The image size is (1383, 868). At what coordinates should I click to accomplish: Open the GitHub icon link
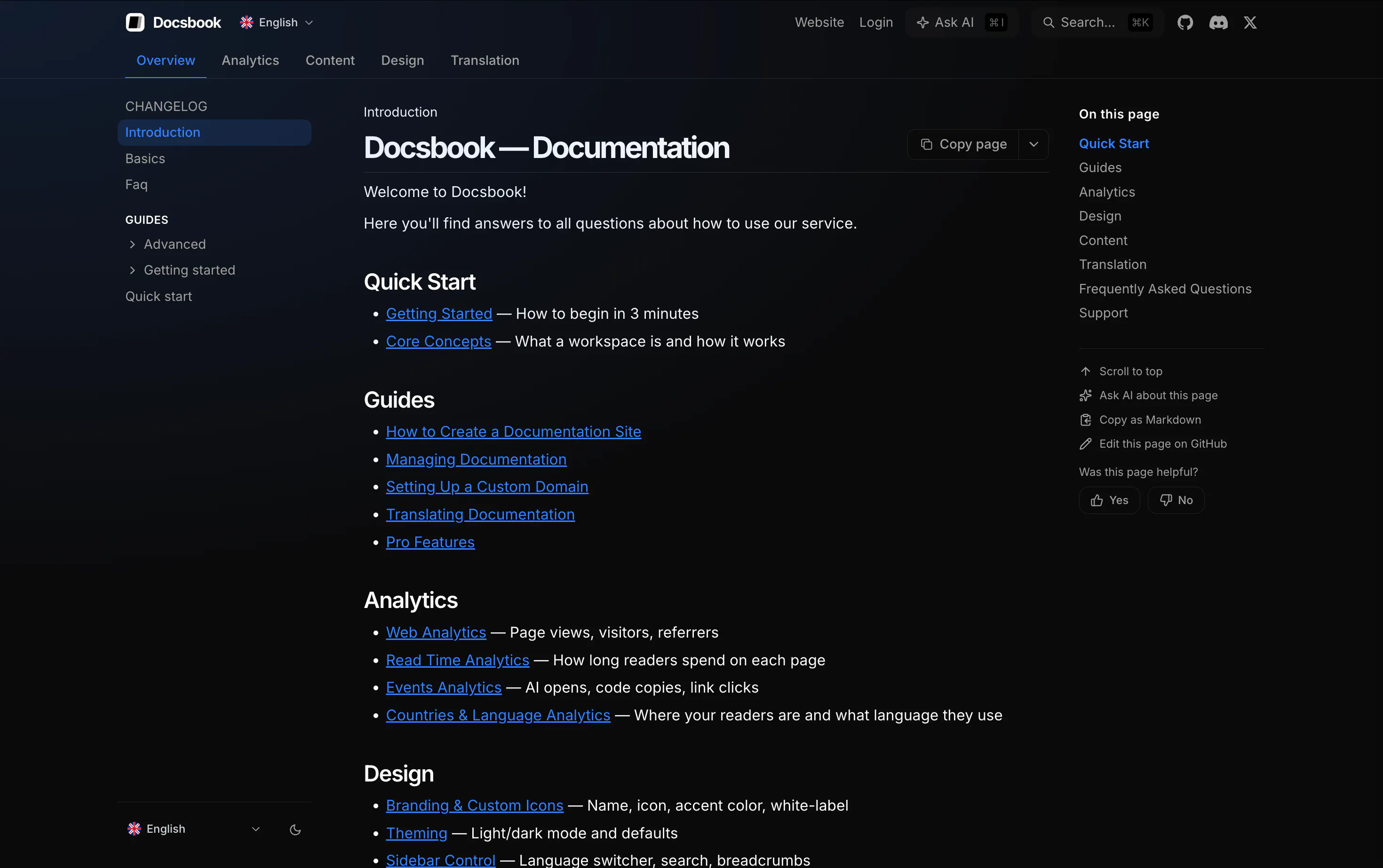pyautogui.click(x=1185, y=23)
